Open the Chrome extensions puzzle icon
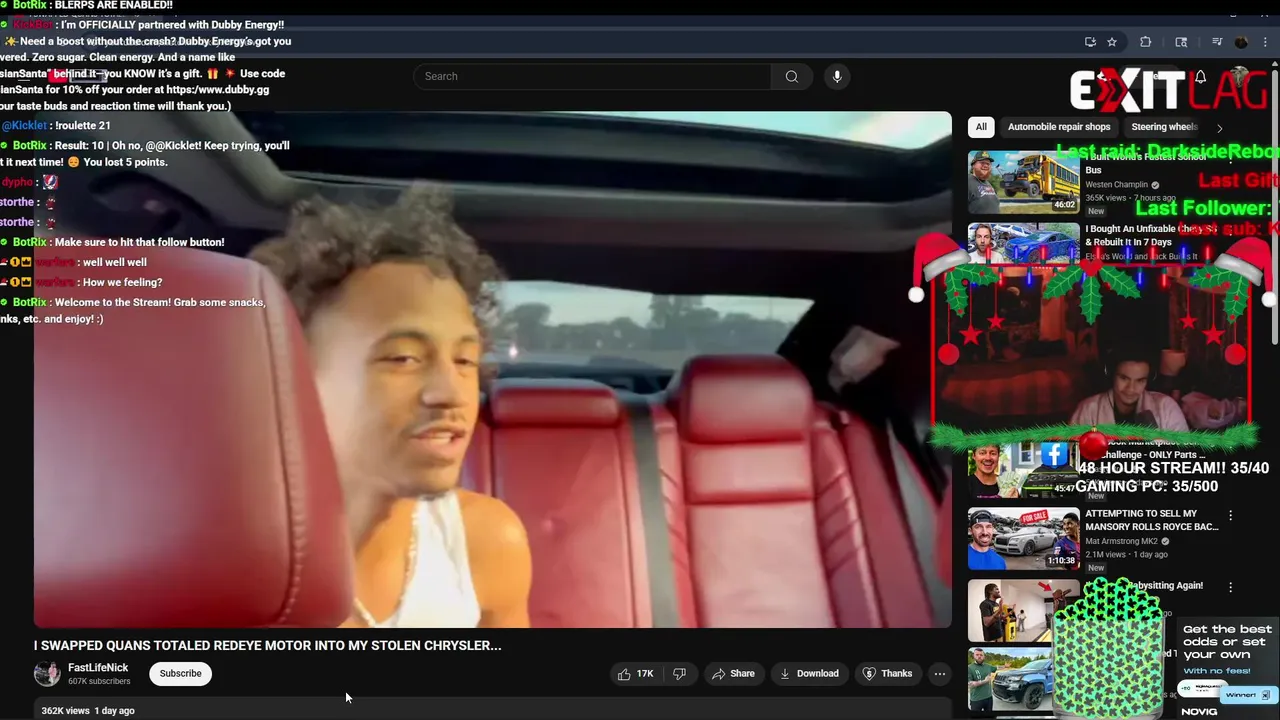The image size is (1280, 720). (1146, 42)
